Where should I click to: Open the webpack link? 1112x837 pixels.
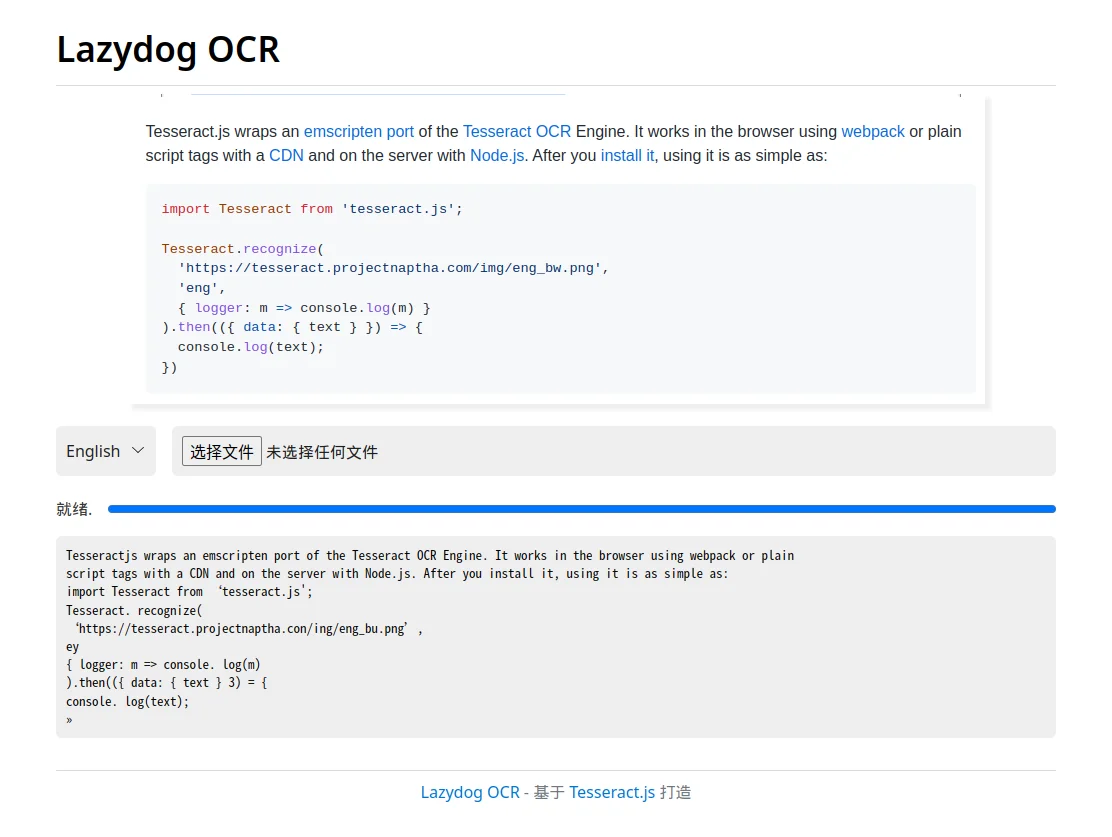click(873, 131)
